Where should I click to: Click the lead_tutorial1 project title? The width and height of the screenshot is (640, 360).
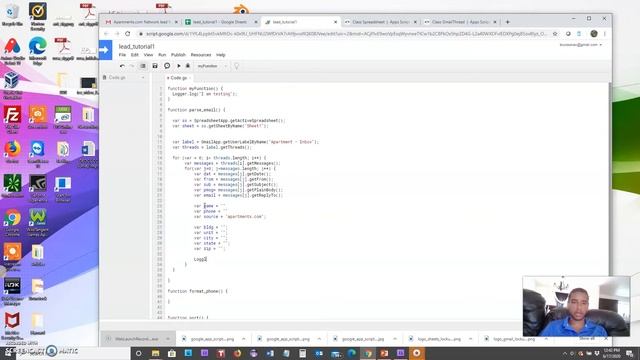coord(137,46)
